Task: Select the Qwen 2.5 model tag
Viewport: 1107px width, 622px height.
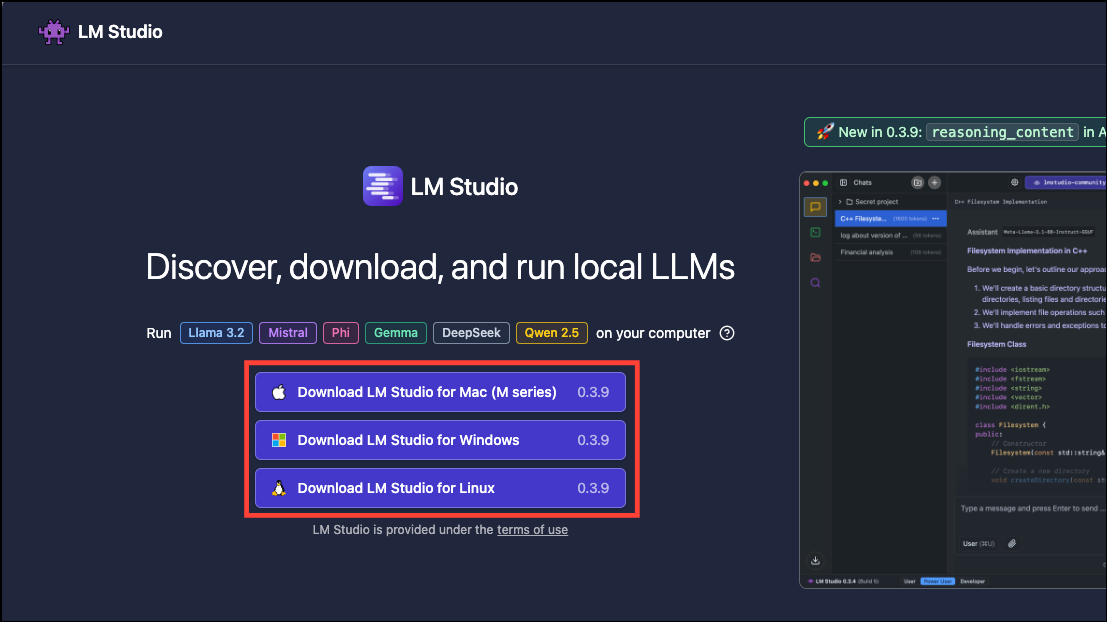Action: (551, 333)
